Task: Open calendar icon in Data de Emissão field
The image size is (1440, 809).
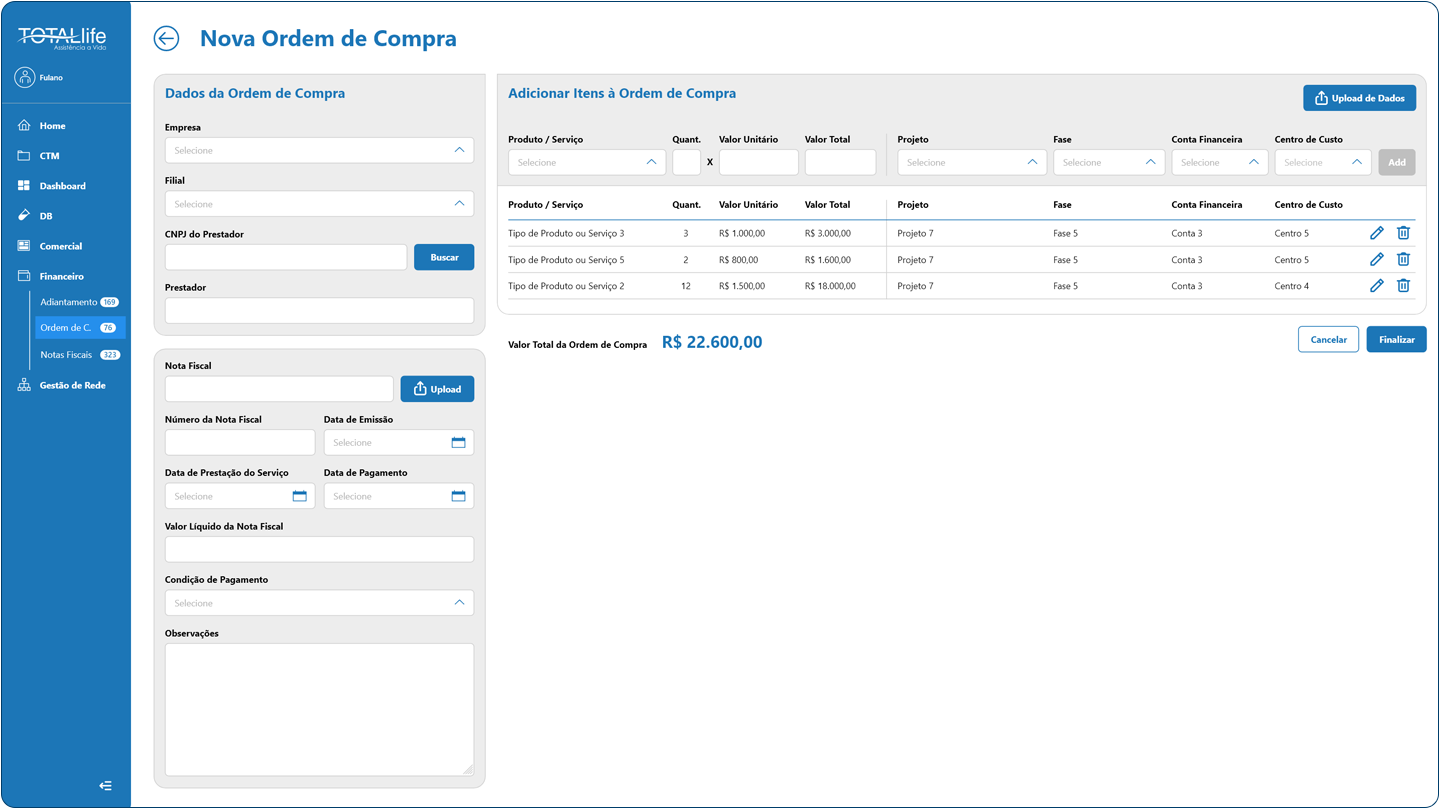Action: tap(458, 442)
